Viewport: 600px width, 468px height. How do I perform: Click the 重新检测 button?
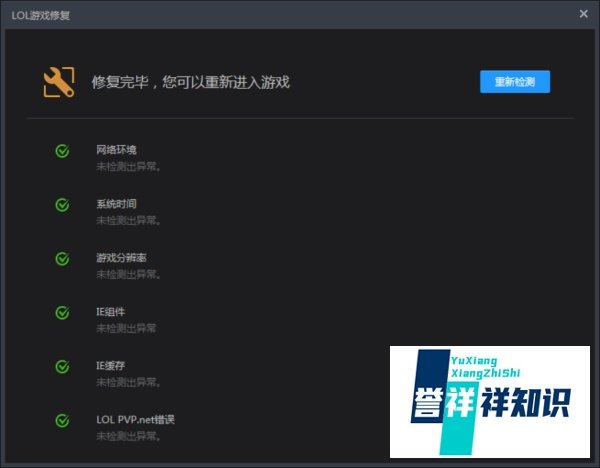515,82
